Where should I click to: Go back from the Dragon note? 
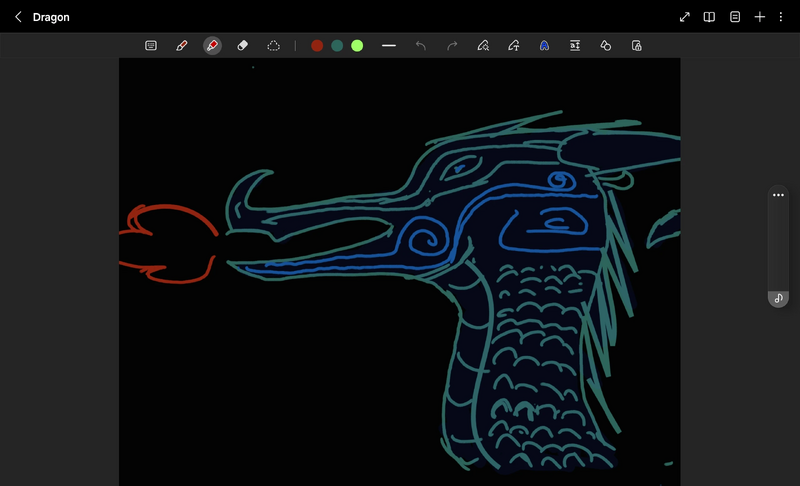[18, 17]
